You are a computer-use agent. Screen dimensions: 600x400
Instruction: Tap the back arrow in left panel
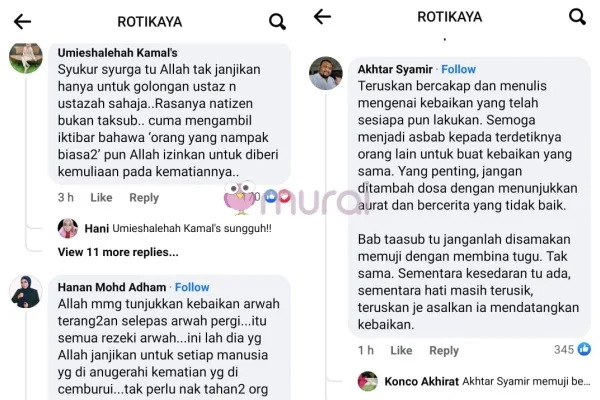22,21
